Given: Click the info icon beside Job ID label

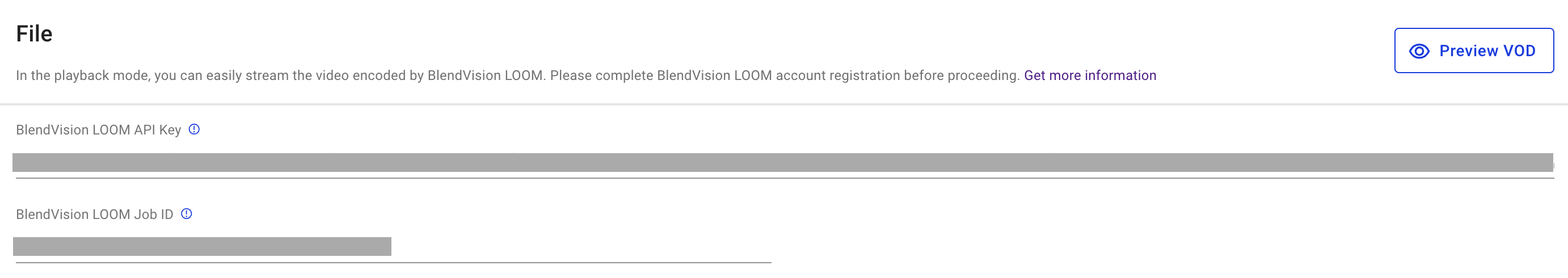Looking at the screenshot, I should click(187, 213).
